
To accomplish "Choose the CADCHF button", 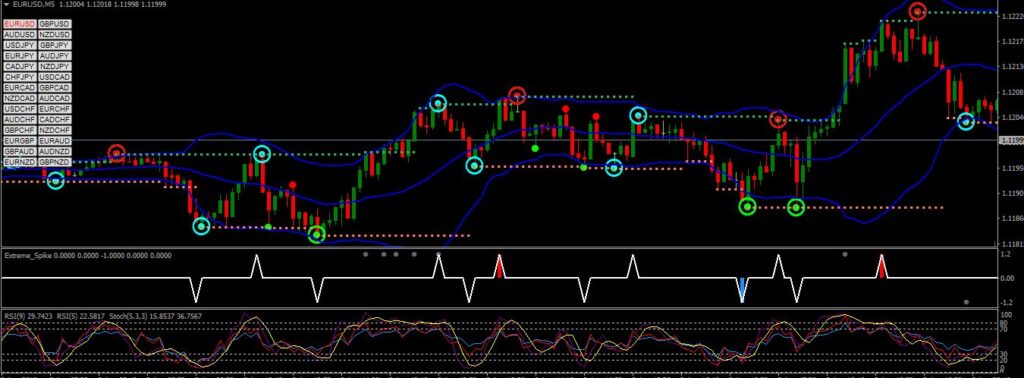I will pyautogui.click(x=54, y=119).
